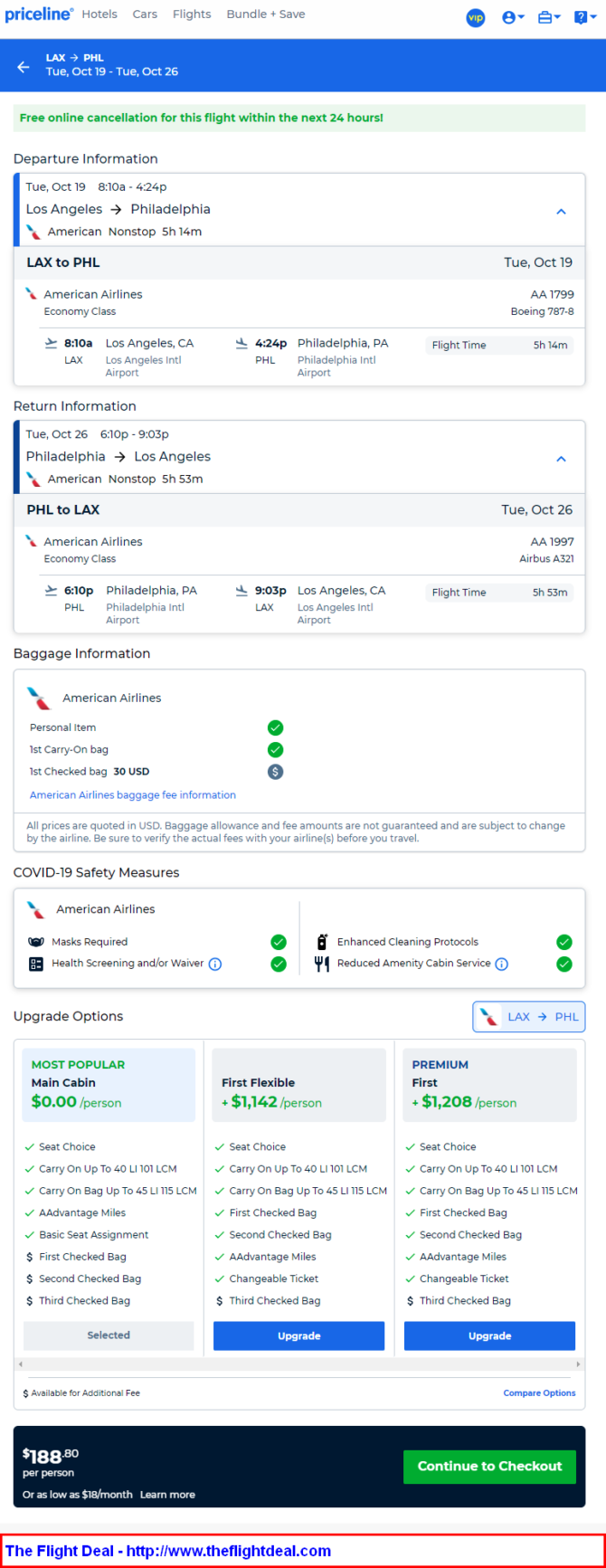Open the Bundle + Save menu item
Screen dimensions: 606x1568
(x=266, y=14)
